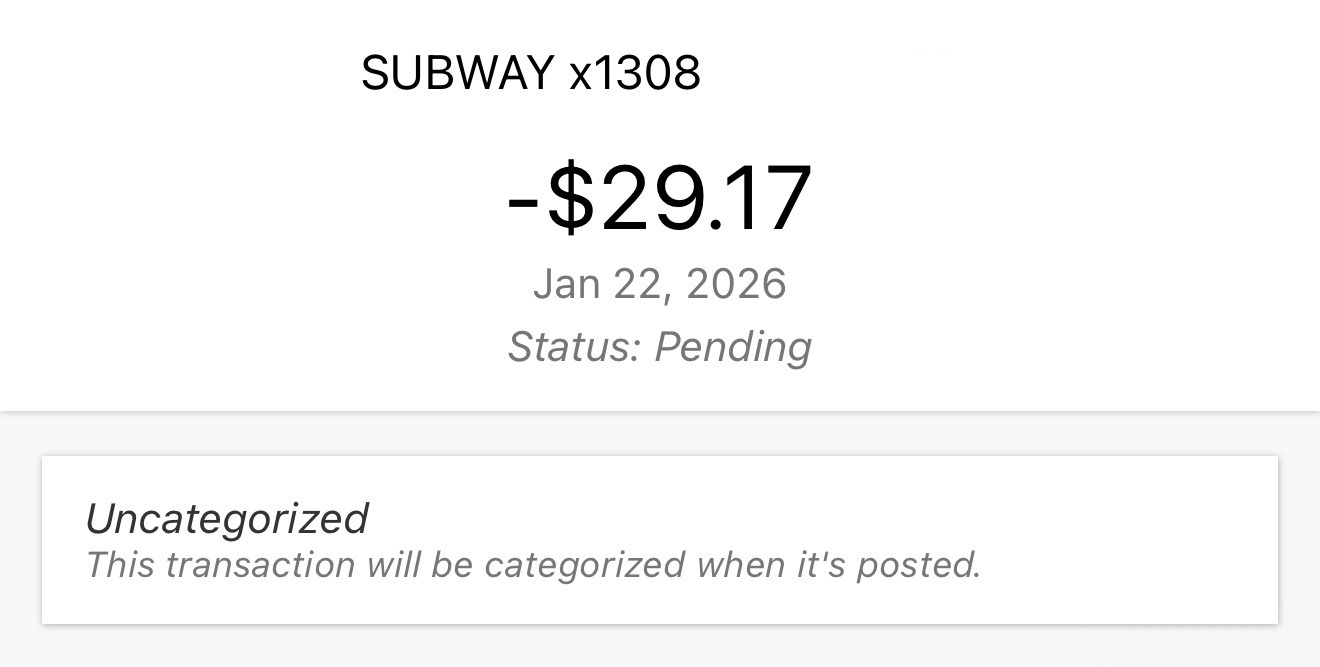Tap the empty right side of the Uncategorized card
1320x667 pixels.
coord(1130,540)
